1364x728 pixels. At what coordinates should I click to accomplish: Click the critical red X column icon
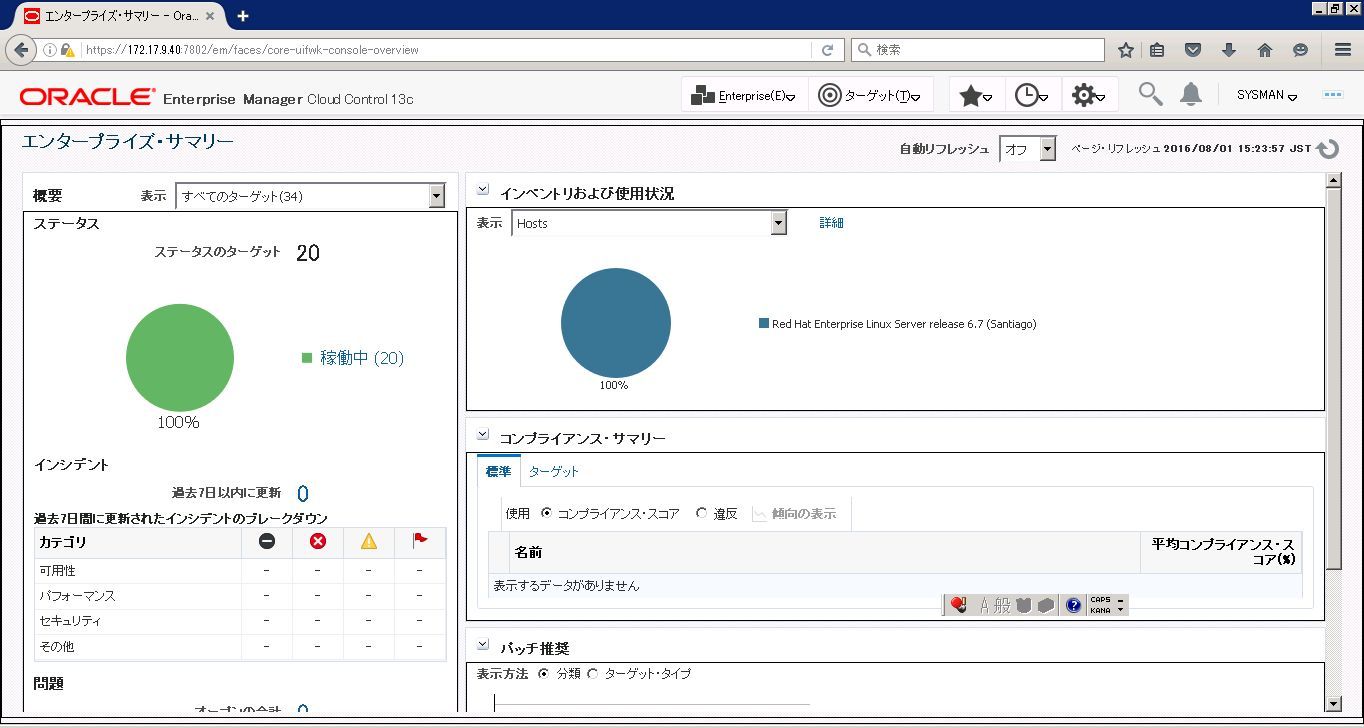point(318,541)
